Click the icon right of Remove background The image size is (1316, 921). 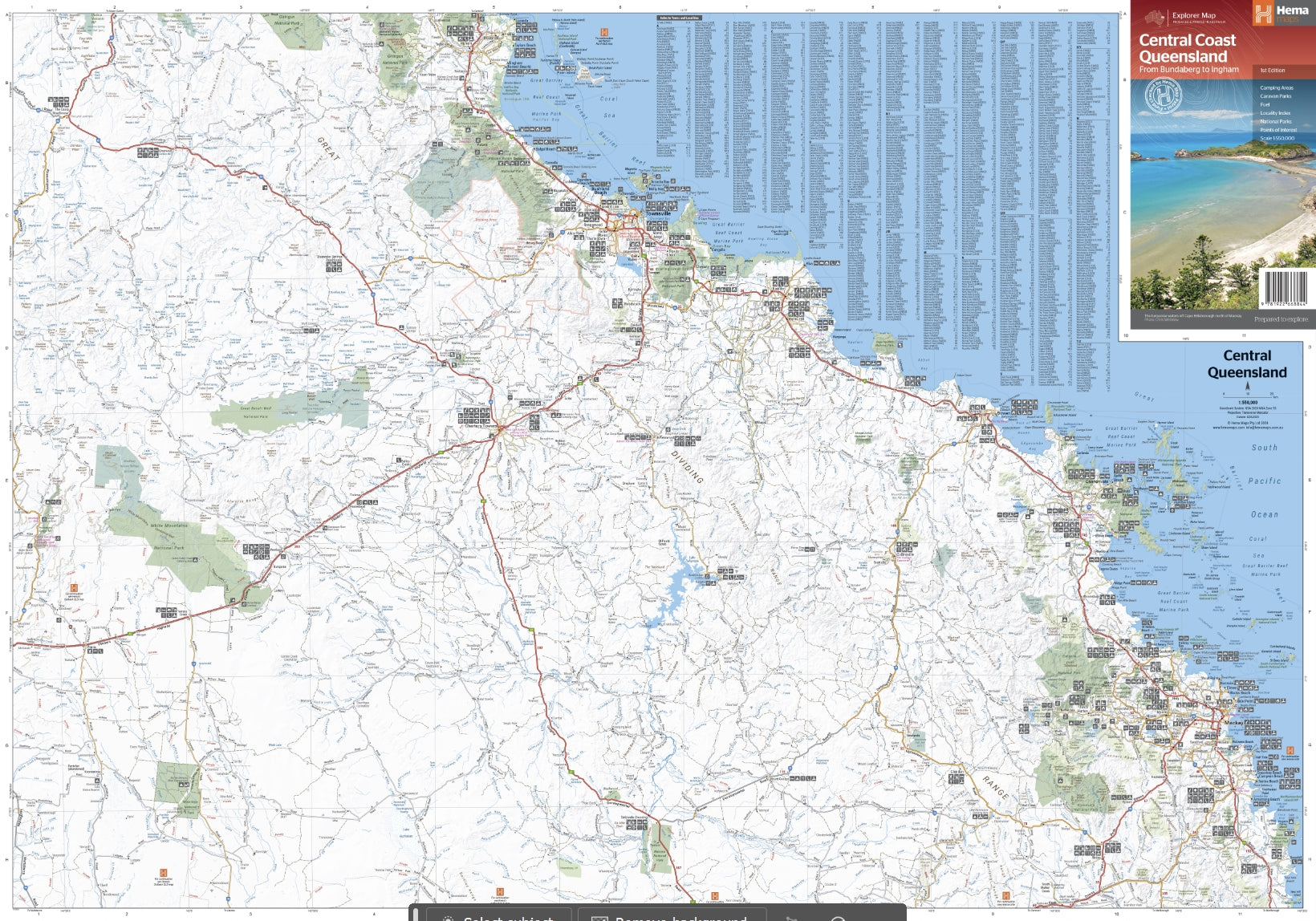(791, 917)
